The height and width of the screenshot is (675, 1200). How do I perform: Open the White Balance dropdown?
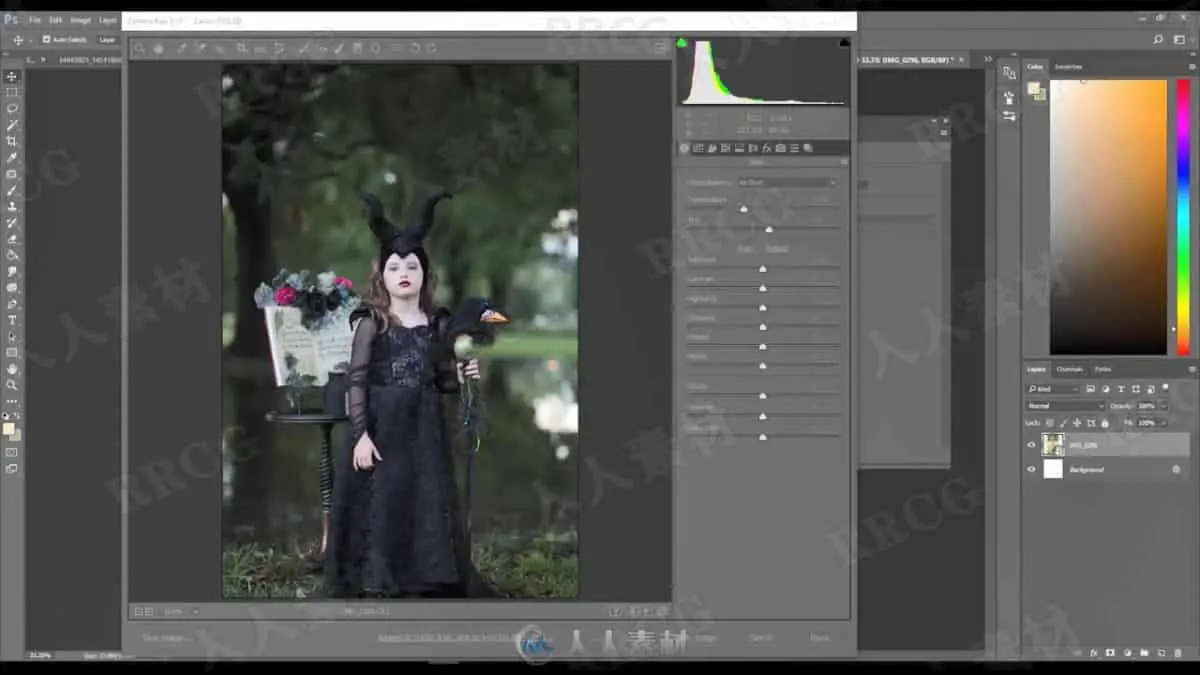pyautogui.click(x=787, y=182)
